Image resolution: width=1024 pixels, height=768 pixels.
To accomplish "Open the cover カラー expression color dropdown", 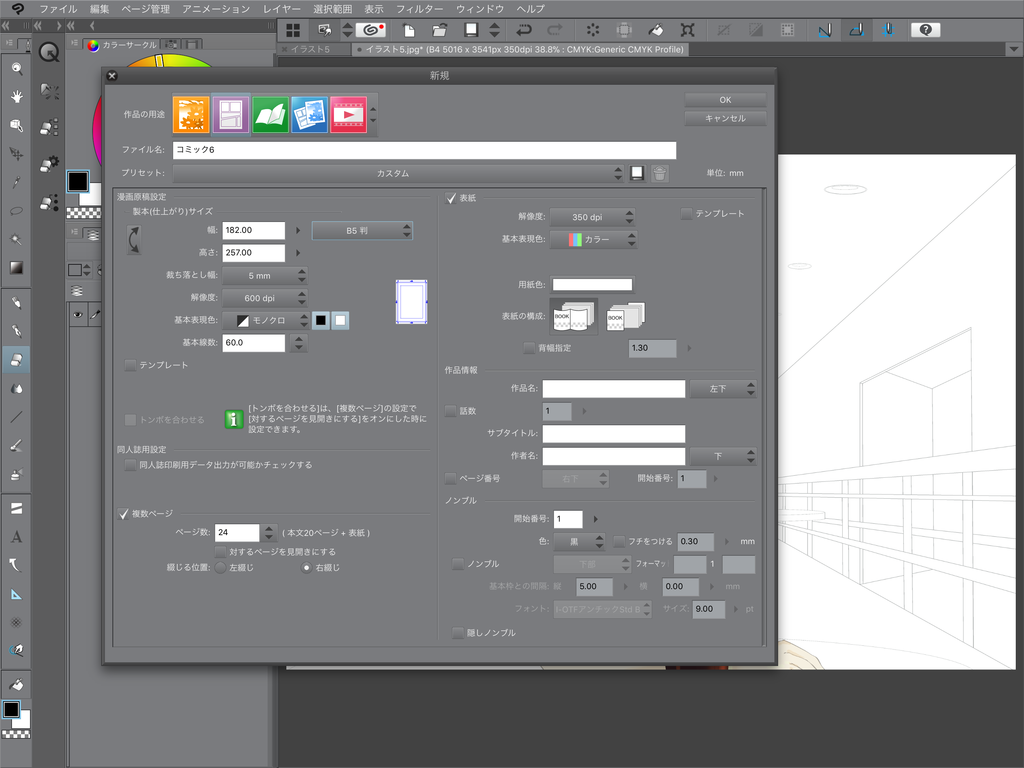I will (x=594, y=240).
